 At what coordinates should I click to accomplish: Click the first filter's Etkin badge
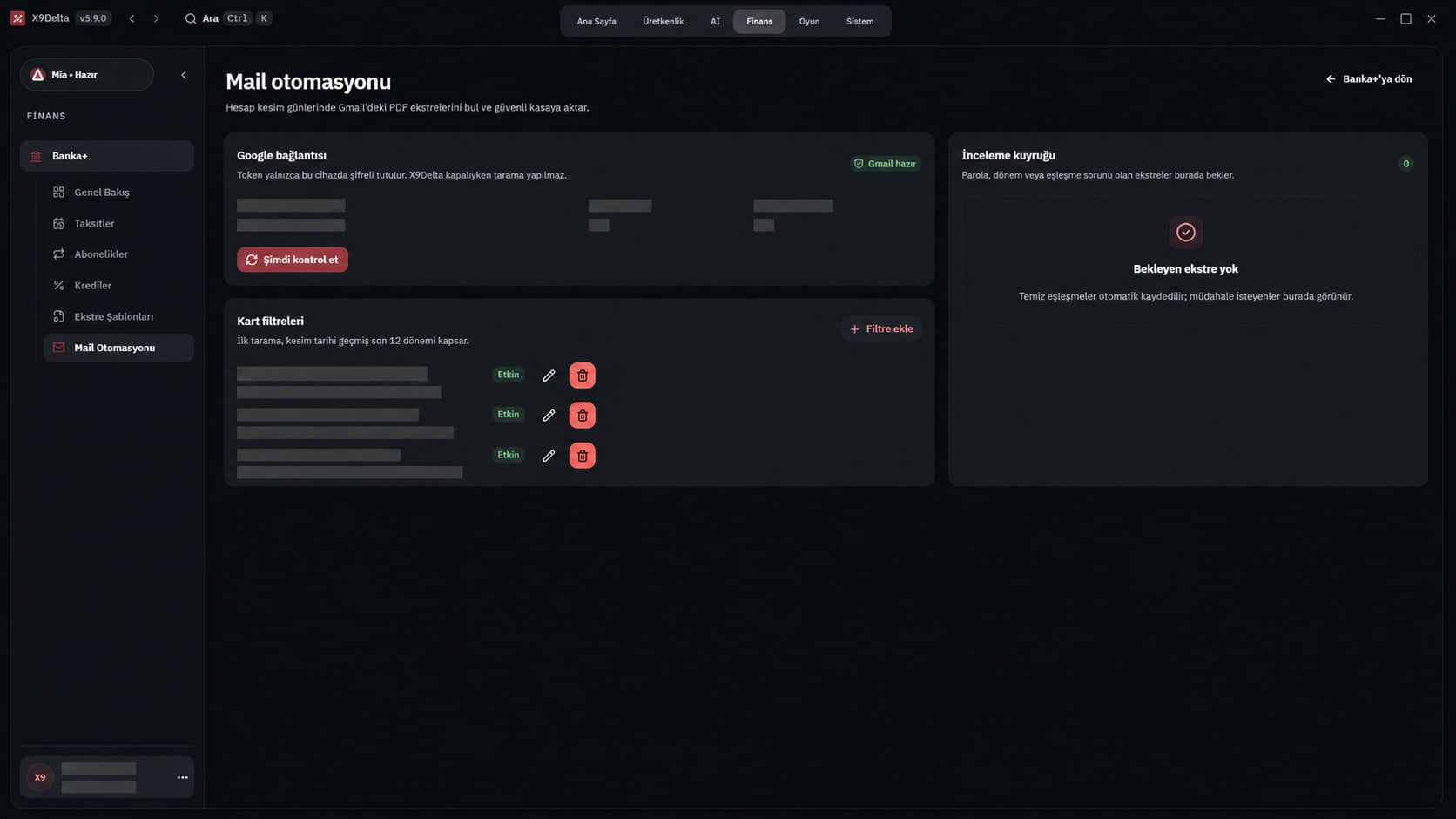click(509, 375)
